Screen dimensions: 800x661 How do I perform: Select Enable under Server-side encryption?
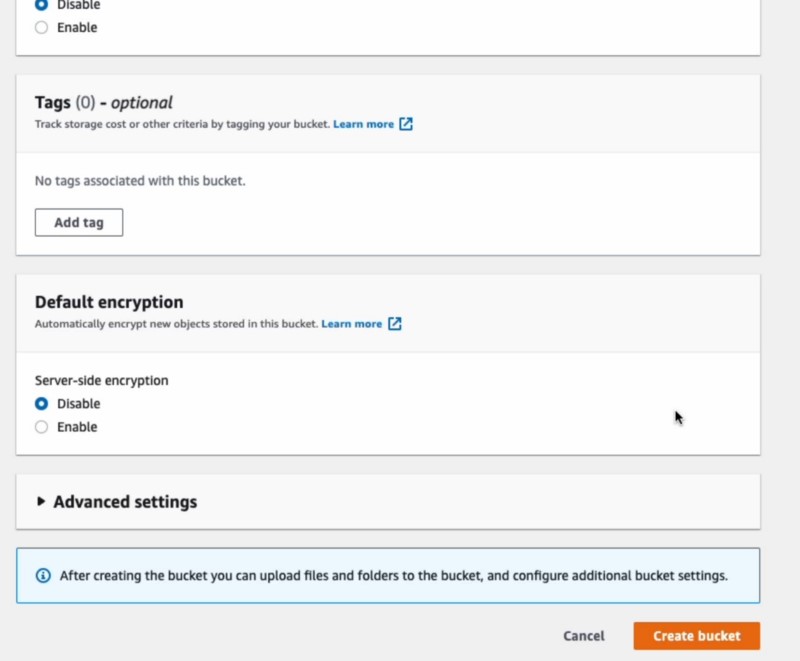41,427
